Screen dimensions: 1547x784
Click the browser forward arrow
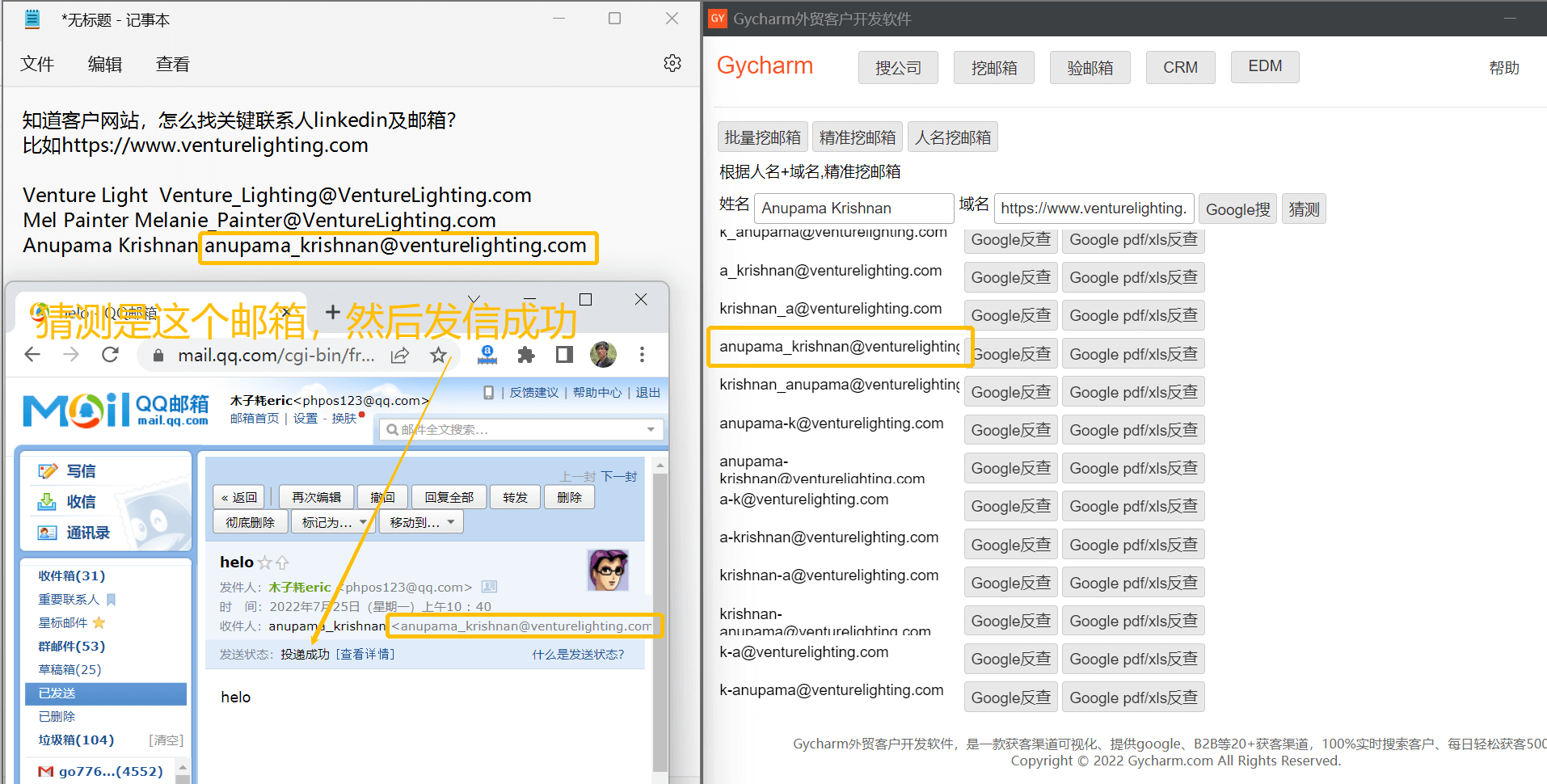point(71,354)
